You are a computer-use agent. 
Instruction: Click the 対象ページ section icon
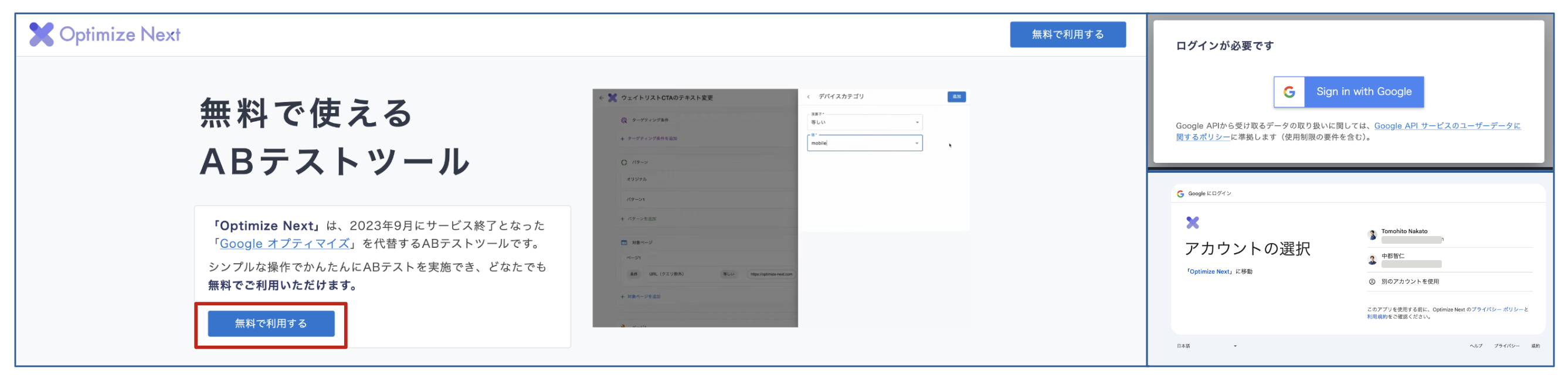[623, 243]
